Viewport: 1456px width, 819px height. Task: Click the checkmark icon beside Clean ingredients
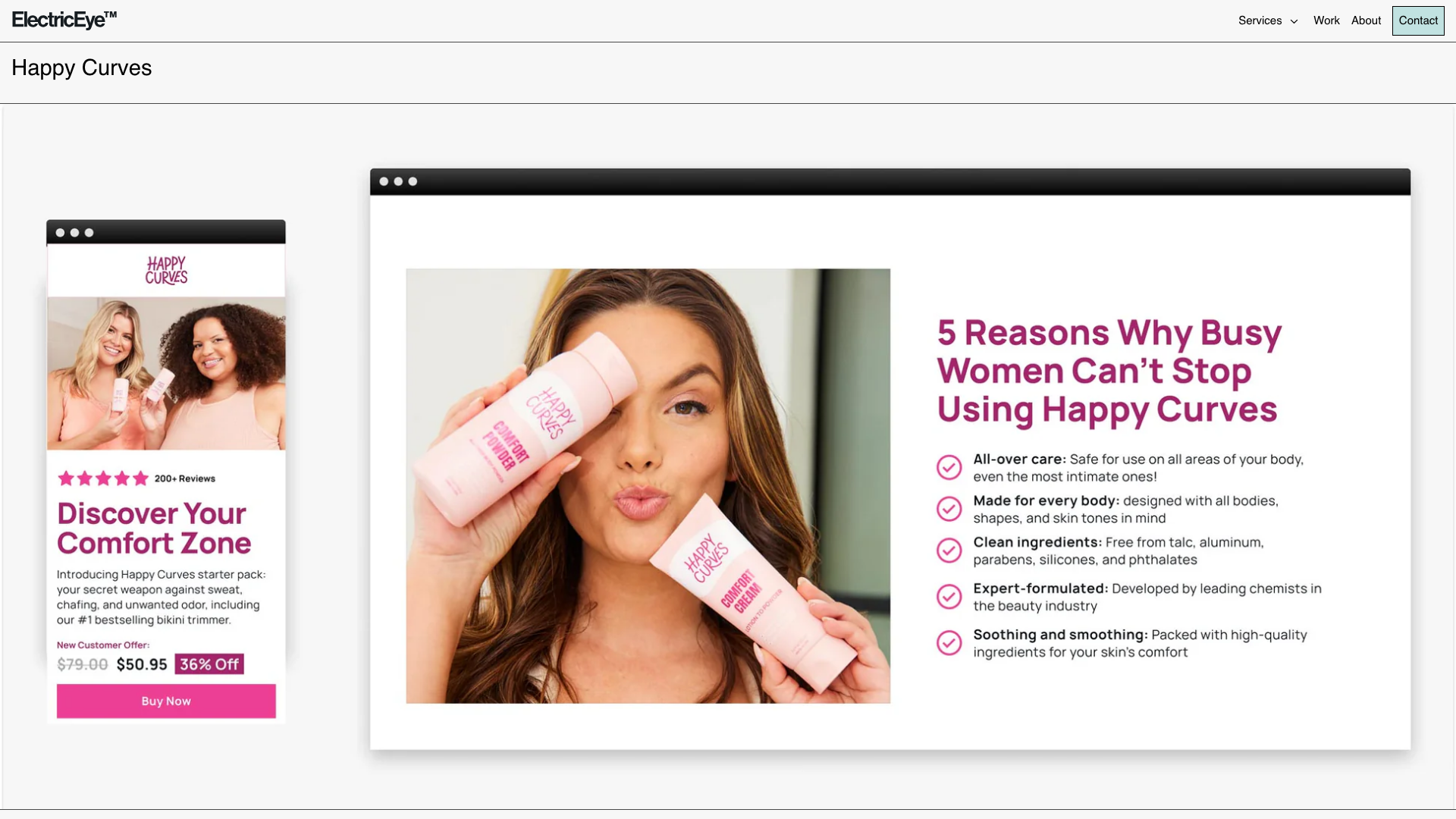tap(949, 551)
